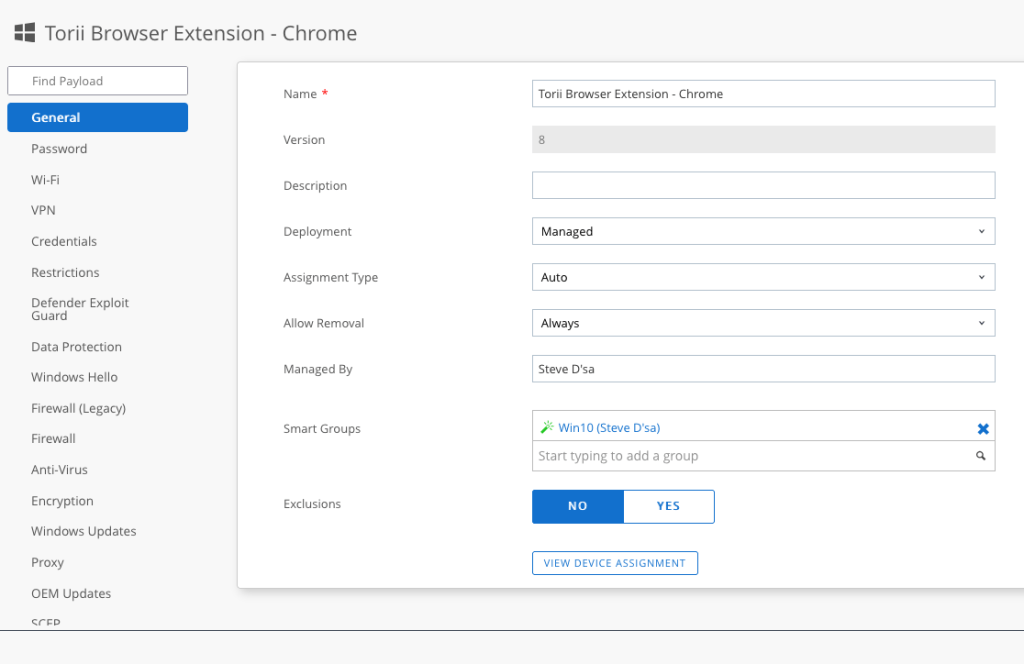Select the General payload tab
The image size is (1024, 664).
97,117
